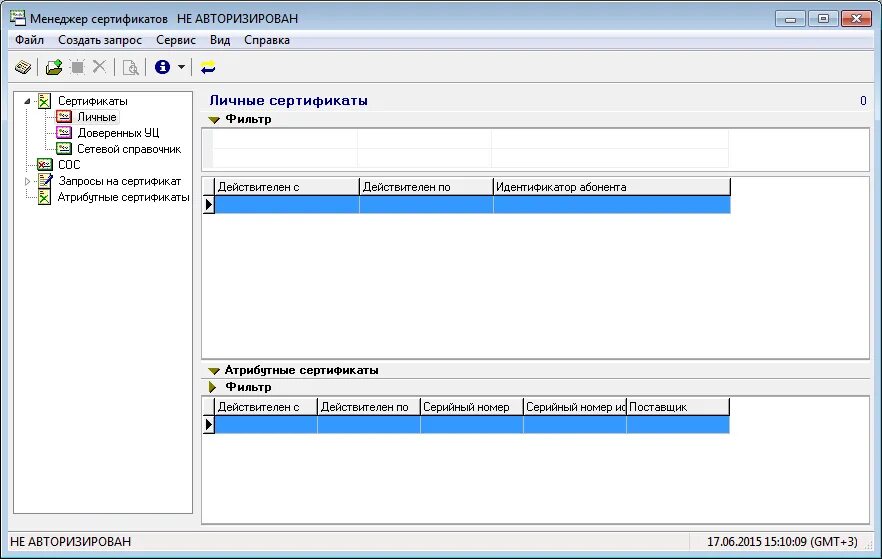This screenshot has width=882, height=559.
Task: Click first filter field under Действителен с
Action: [x=285, y=139]
